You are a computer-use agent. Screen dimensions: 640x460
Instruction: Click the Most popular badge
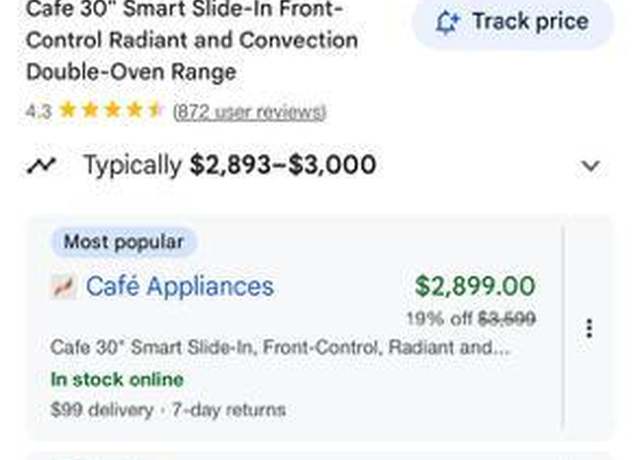coord(124,242)
